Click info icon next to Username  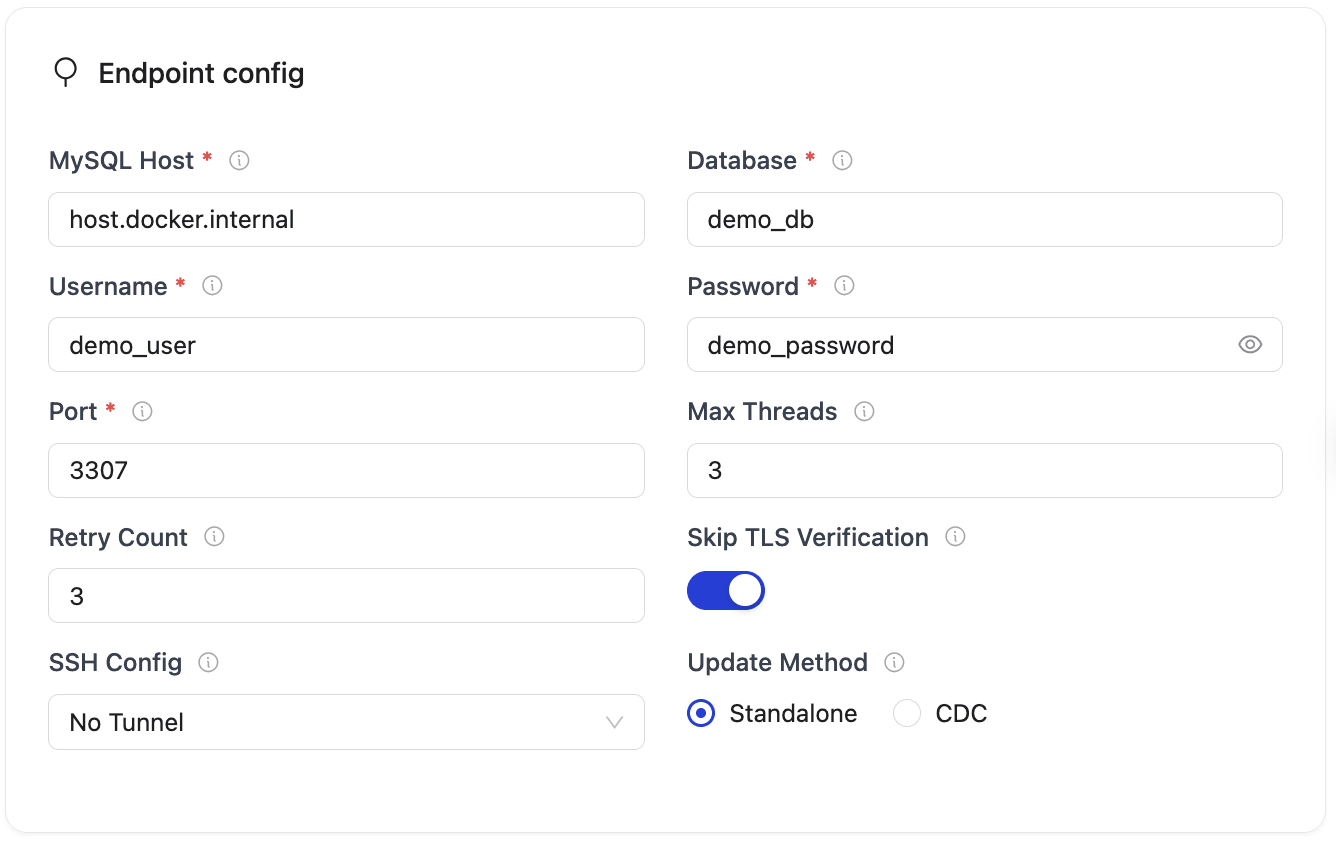(212, 286)
